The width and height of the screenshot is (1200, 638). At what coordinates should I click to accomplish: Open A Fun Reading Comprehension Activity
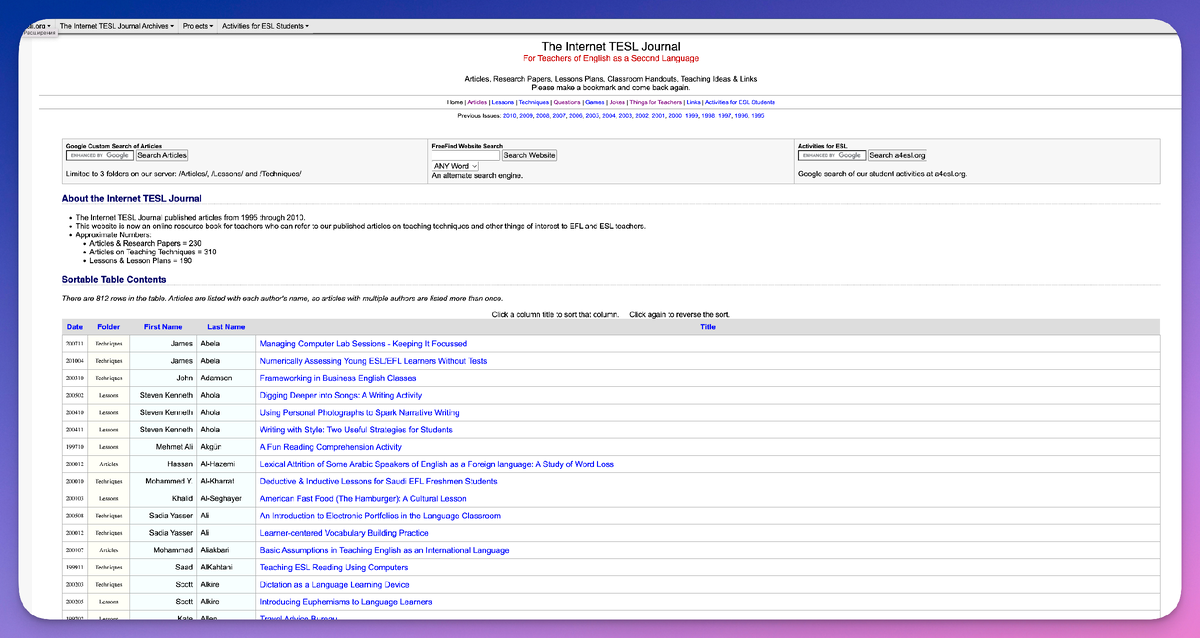[330, 447]
